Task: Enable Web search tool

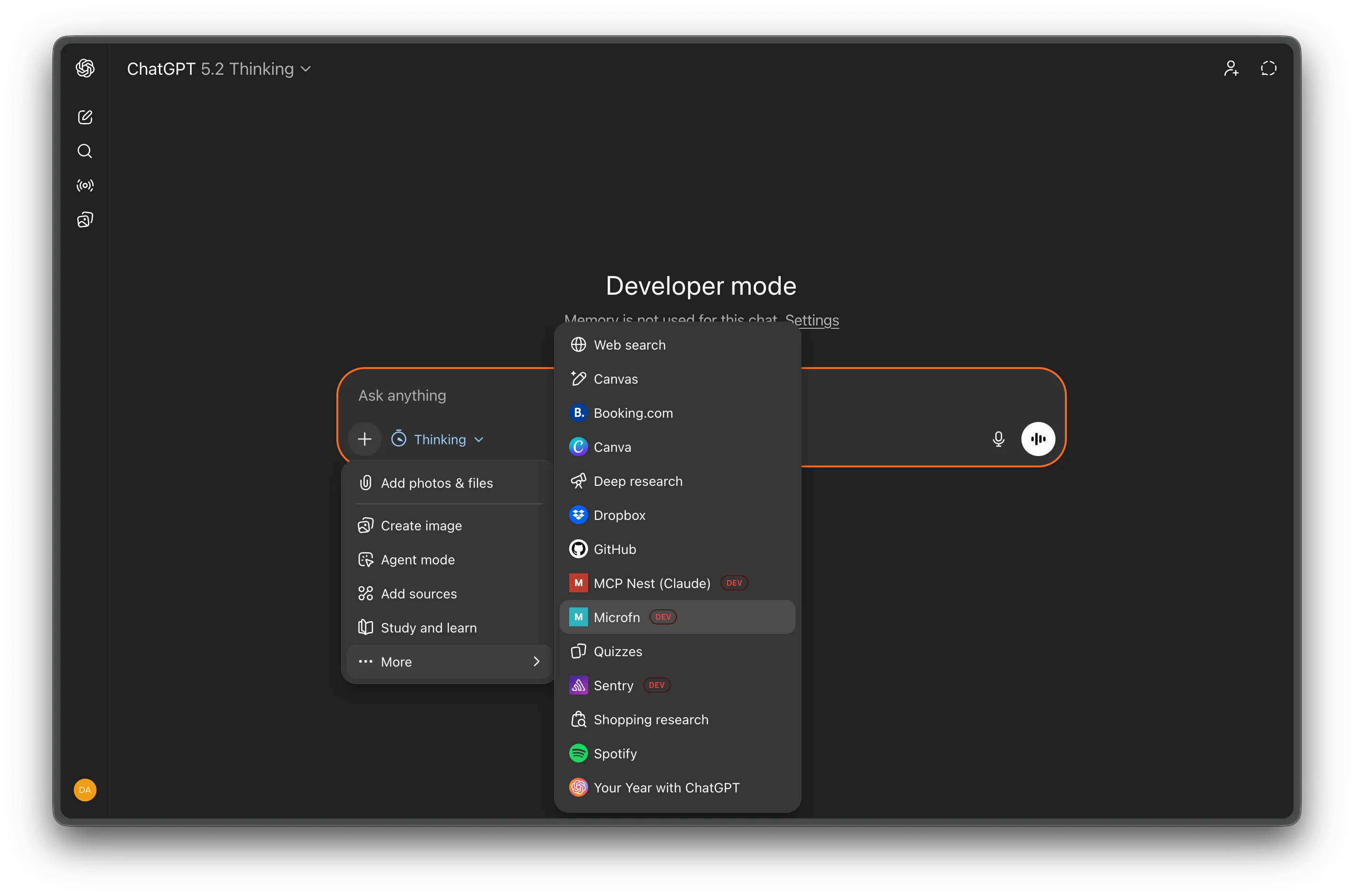Action: click(x=629, y=344)
